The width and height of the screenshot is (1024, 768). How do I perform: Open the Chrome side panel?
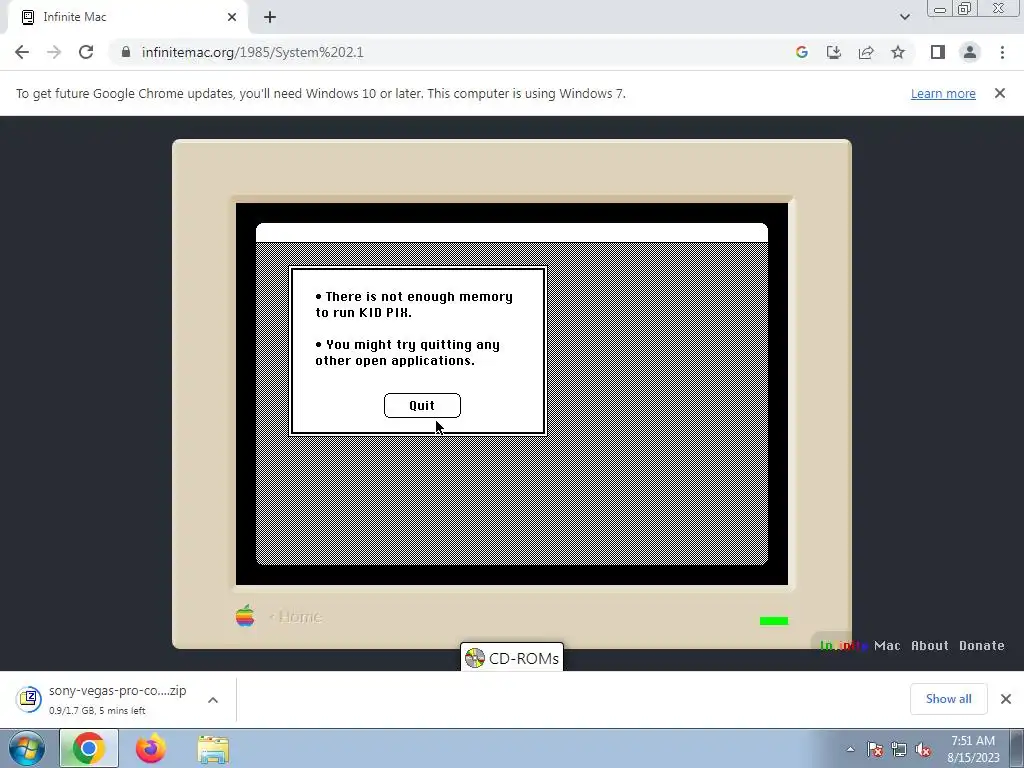938,52
